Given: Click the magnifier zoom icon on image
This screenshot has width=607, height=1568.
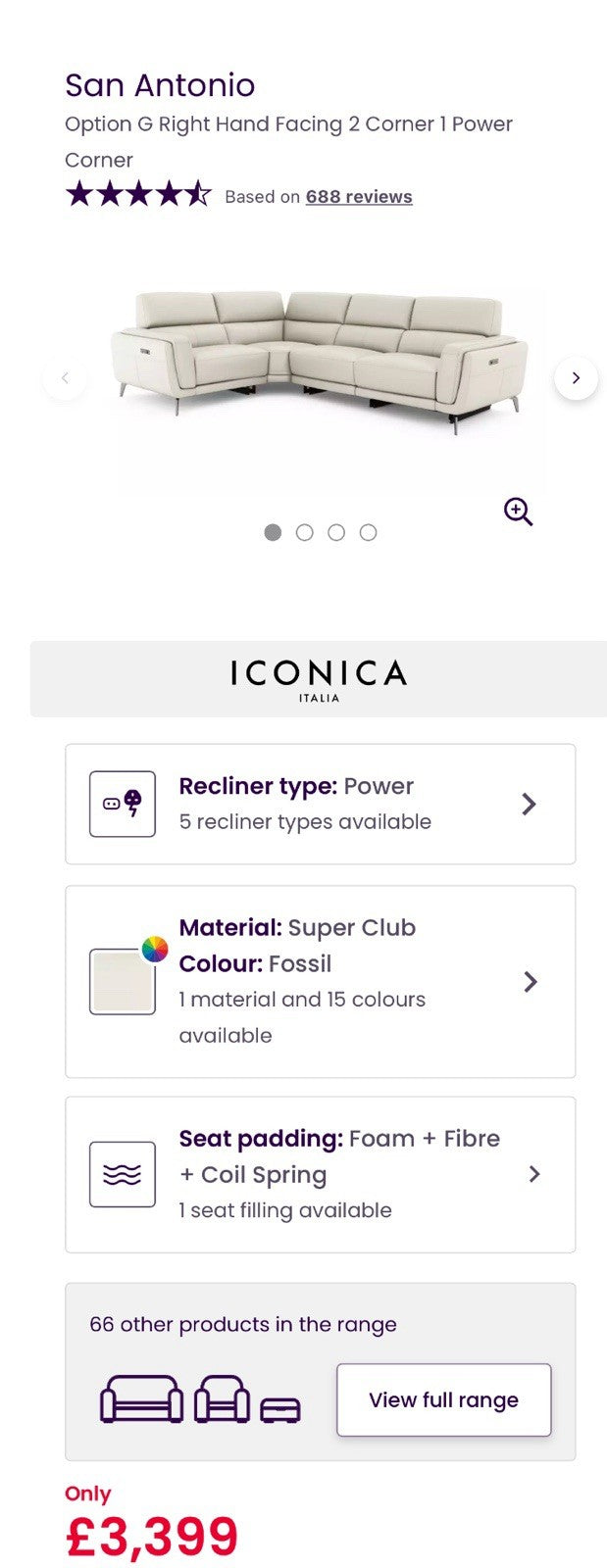Looking at the screenshot, I should (518, 512).
